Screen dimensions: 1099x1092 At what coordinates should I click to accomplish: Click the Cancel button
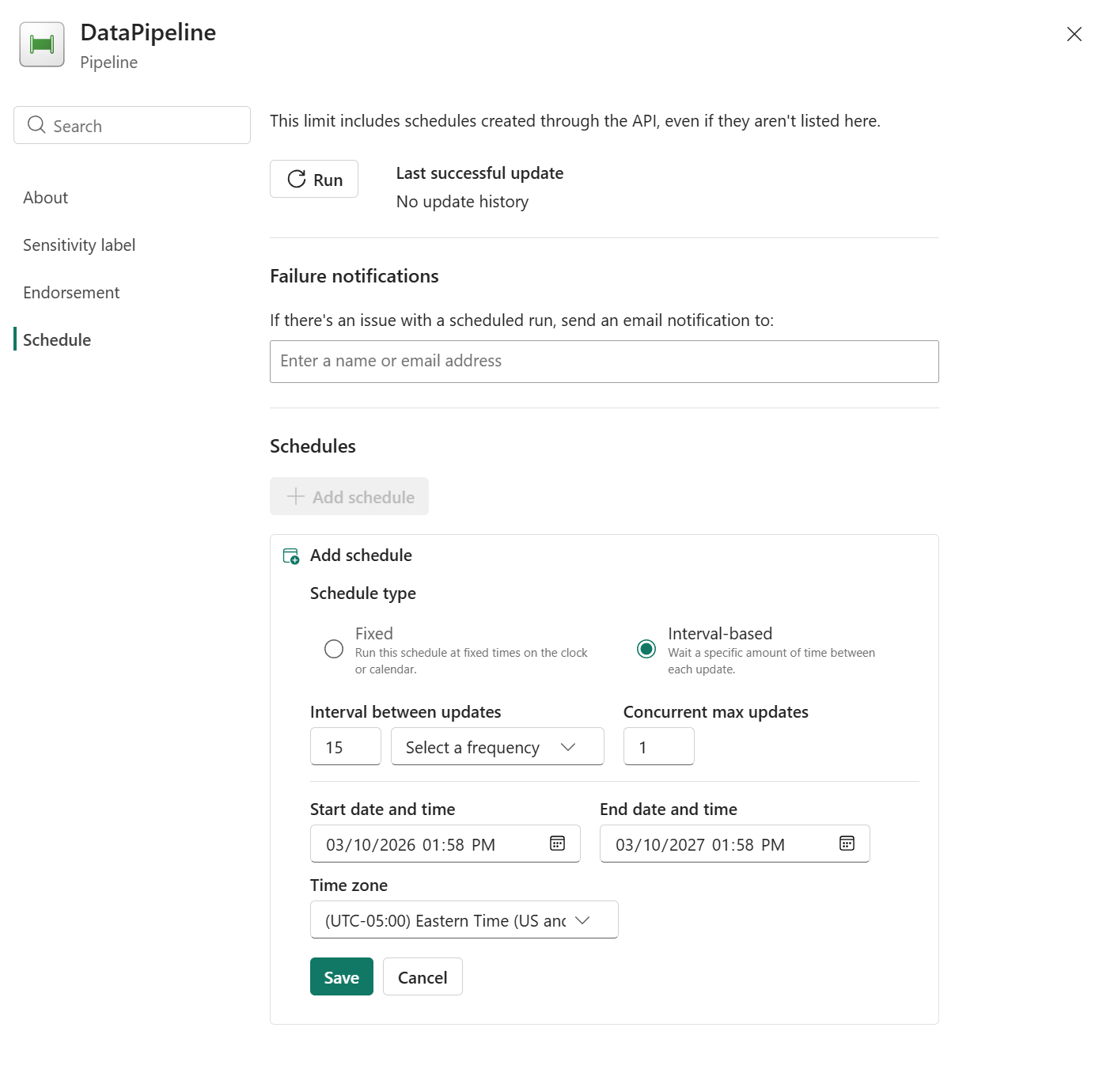422,976
